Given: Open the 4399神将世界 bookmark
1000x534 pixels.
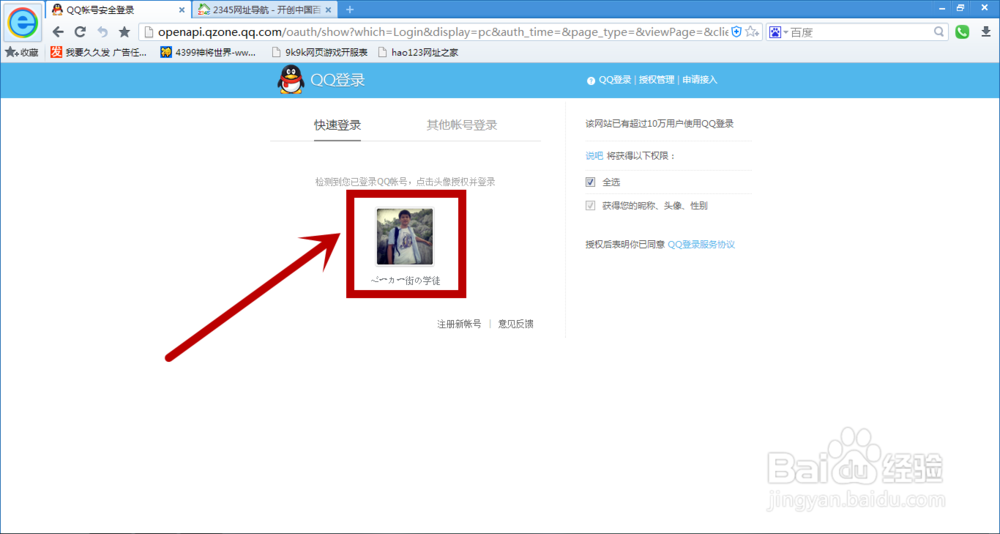Looking at the screenshot, I should [x=208, y=52].
